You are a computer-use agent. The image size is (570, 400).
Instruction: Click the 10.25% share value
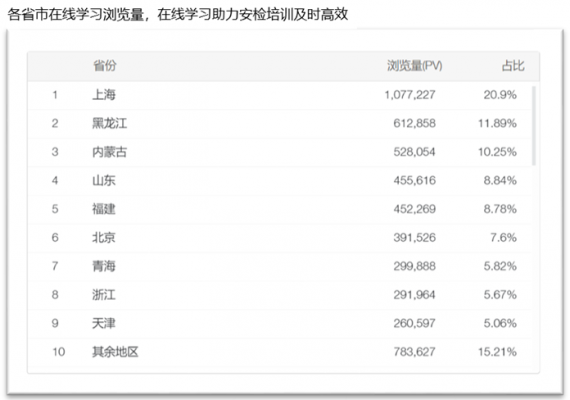click(x=497, y=152)
